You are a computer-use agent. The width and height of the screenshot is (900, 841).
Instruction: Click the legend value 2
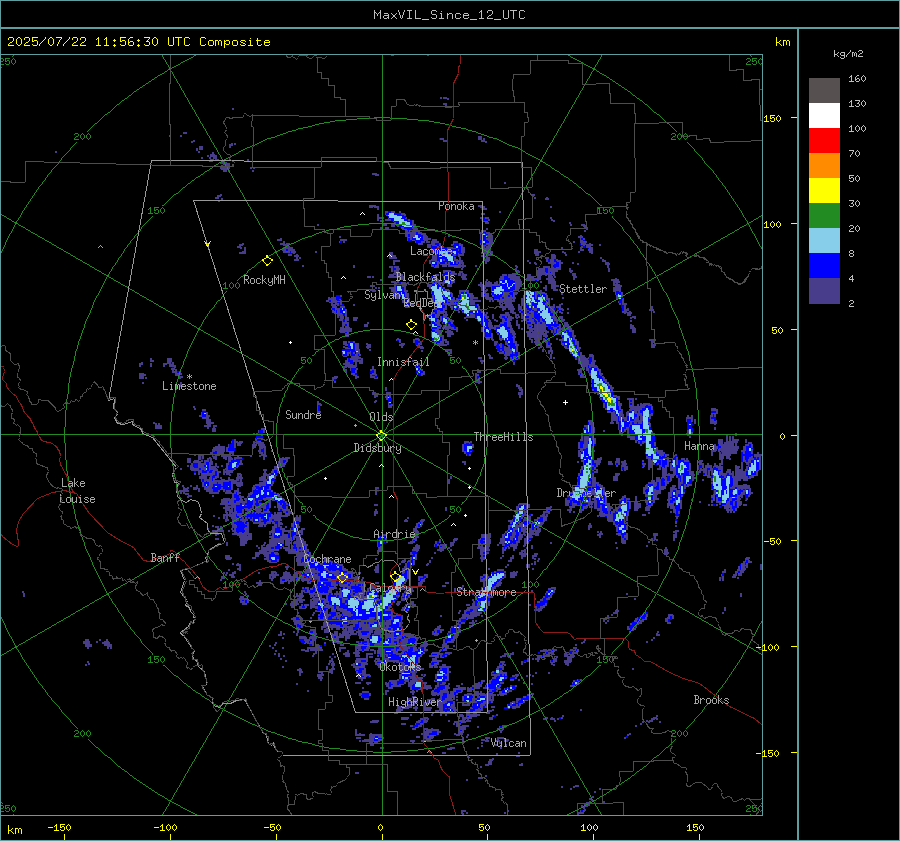click(x=851, y=304)
